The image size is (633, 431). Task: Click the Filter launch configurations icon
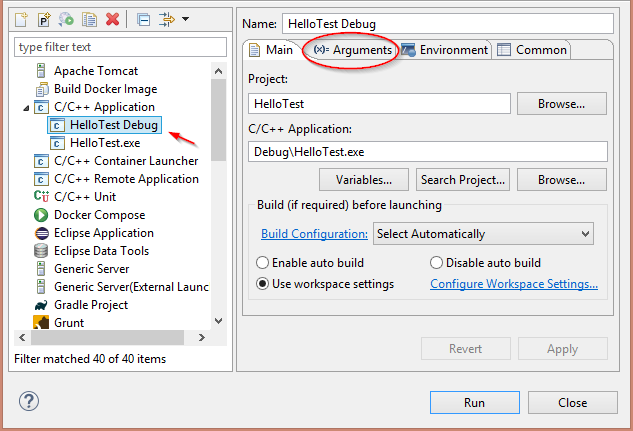[166, 19]
